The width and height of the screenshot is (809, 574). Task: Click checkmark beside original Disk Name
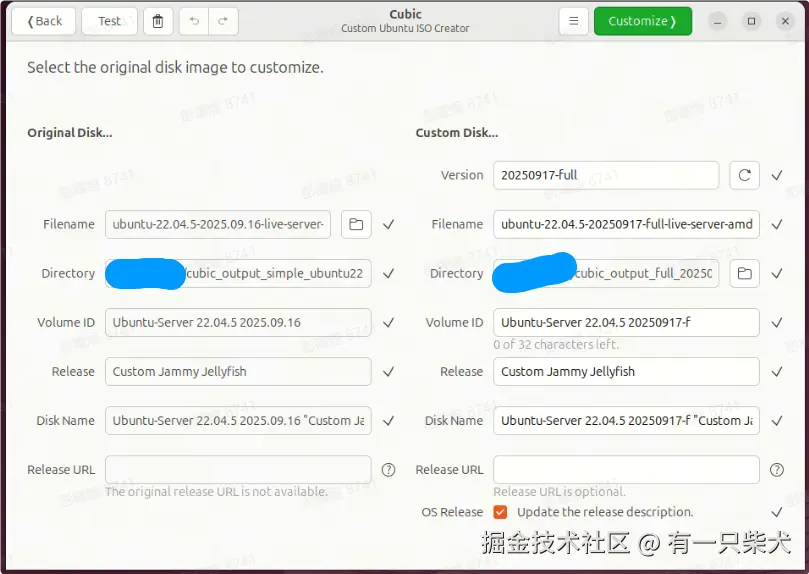point(389,421)
